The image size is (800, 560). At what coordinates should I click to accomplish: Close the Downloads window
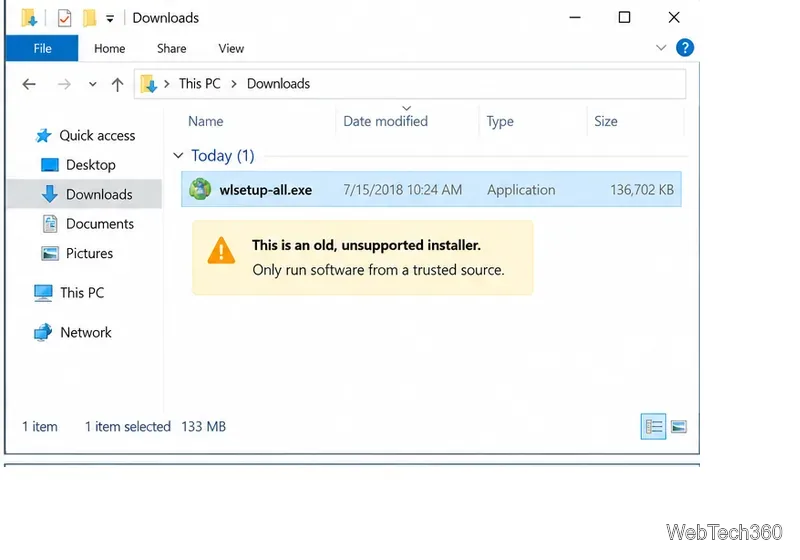(673, 17)
